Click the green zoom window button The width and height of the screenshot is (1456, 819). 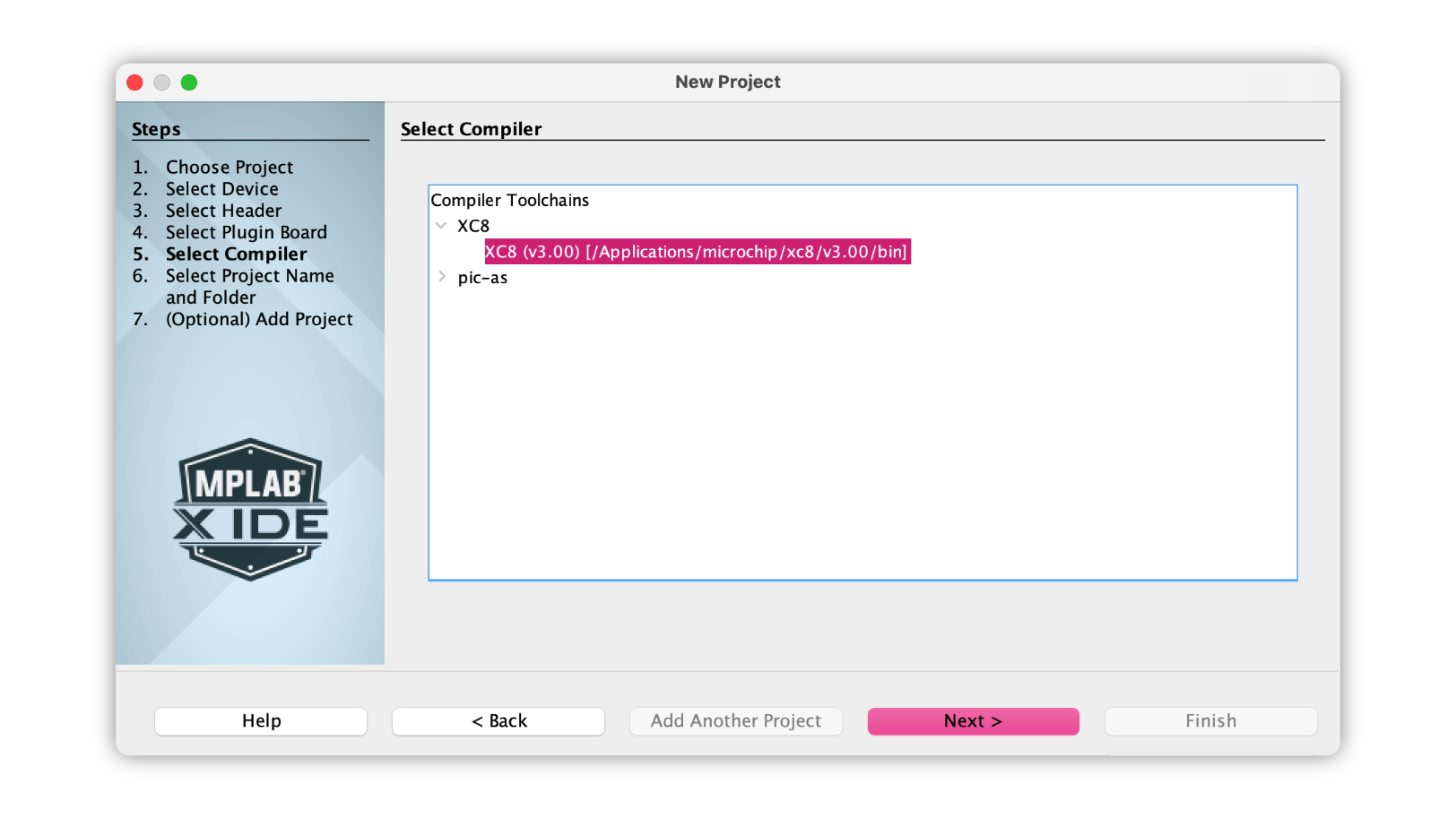(x=189, y=82)
